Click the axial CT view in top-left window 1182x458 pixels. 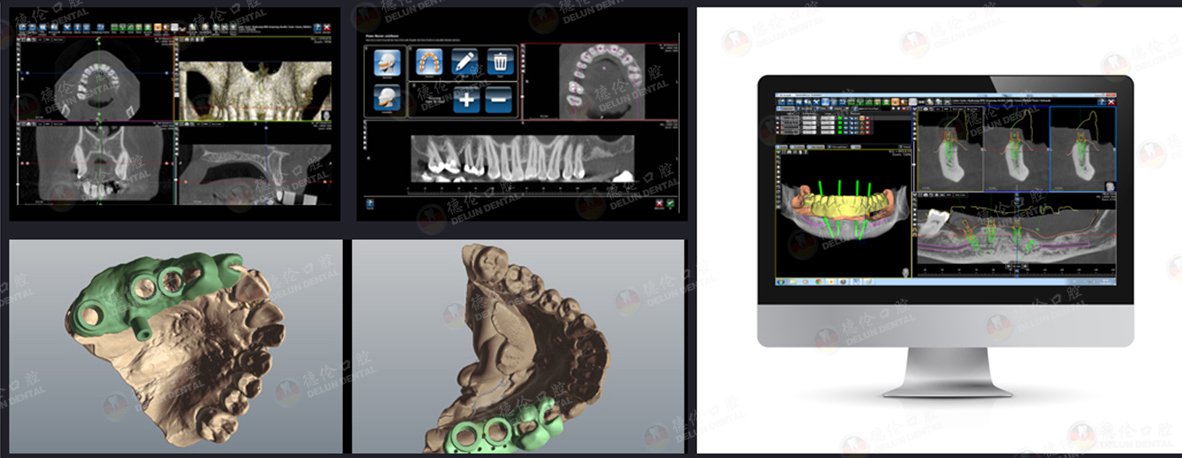pyautogui.click(x=97, y=86)
